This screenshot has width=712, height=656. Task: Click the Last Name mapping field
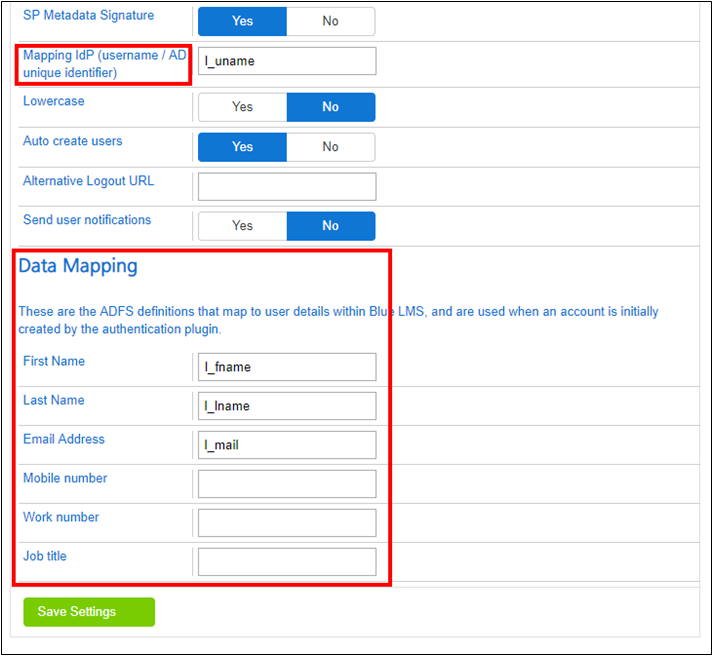coord(287,406)
